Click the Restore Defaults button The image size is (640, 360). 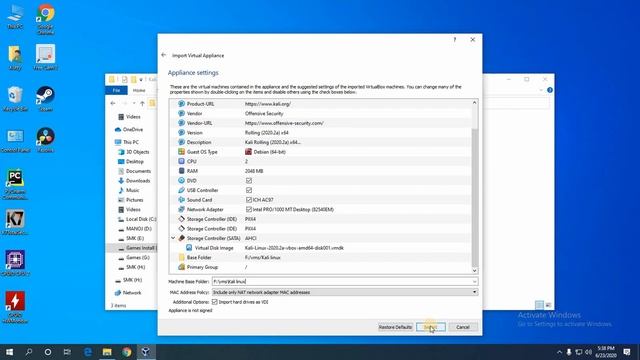395,327
